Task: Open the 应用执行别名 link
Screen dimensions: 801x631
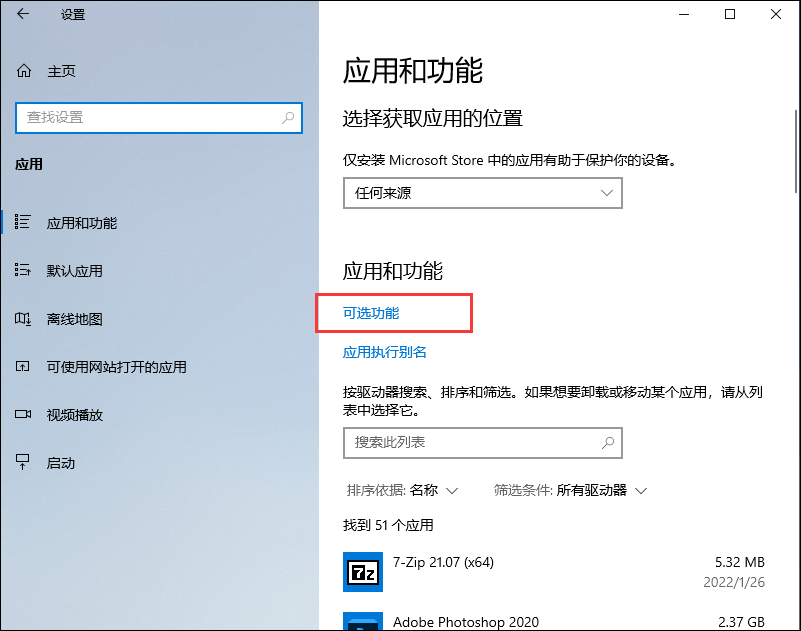Action: point(385,352)
